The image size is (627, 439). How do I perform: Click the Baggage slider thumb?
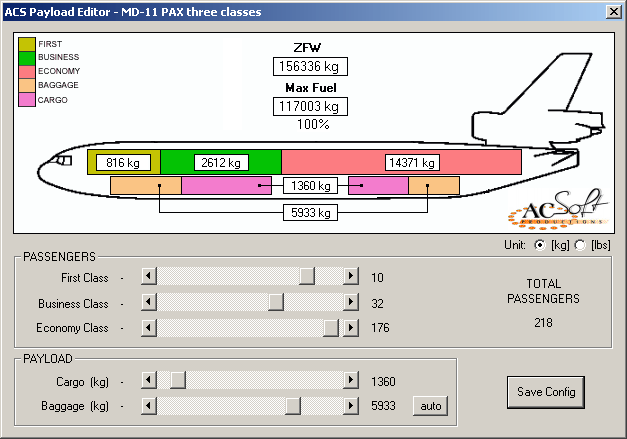[293, 406]
